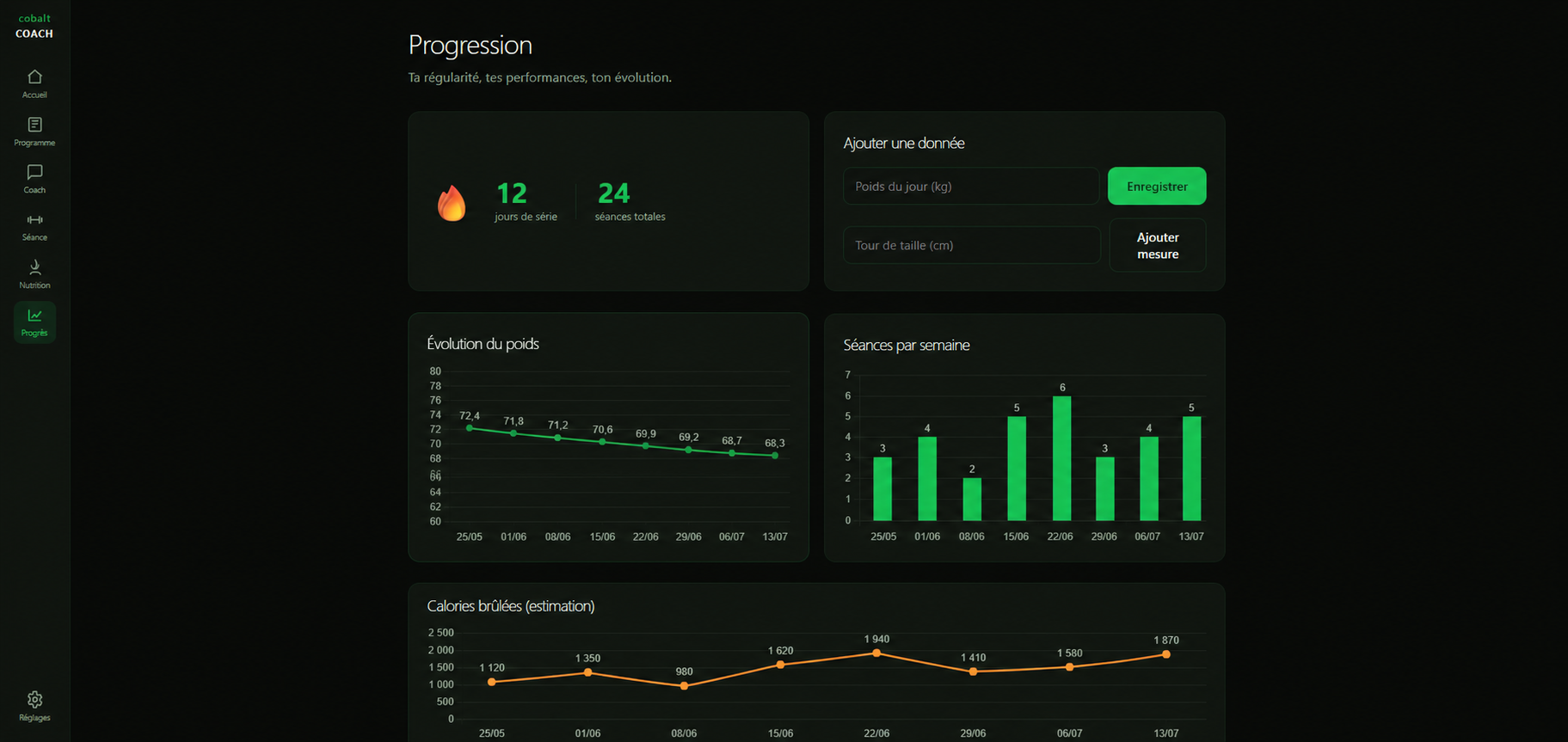The image size is (1568, 742).
Task: Click the Enregistrer button
Action: pos(1157,186)
